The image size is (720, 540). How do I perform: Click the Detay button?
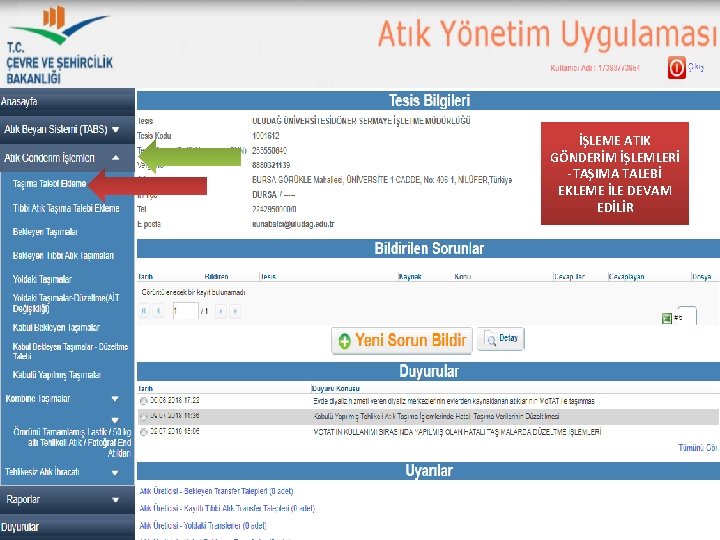click(x=501, y=339)
